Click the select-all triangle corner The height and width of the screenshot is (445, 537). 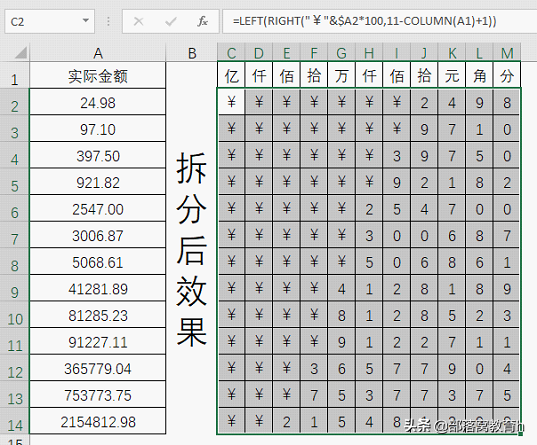point(21,53)
